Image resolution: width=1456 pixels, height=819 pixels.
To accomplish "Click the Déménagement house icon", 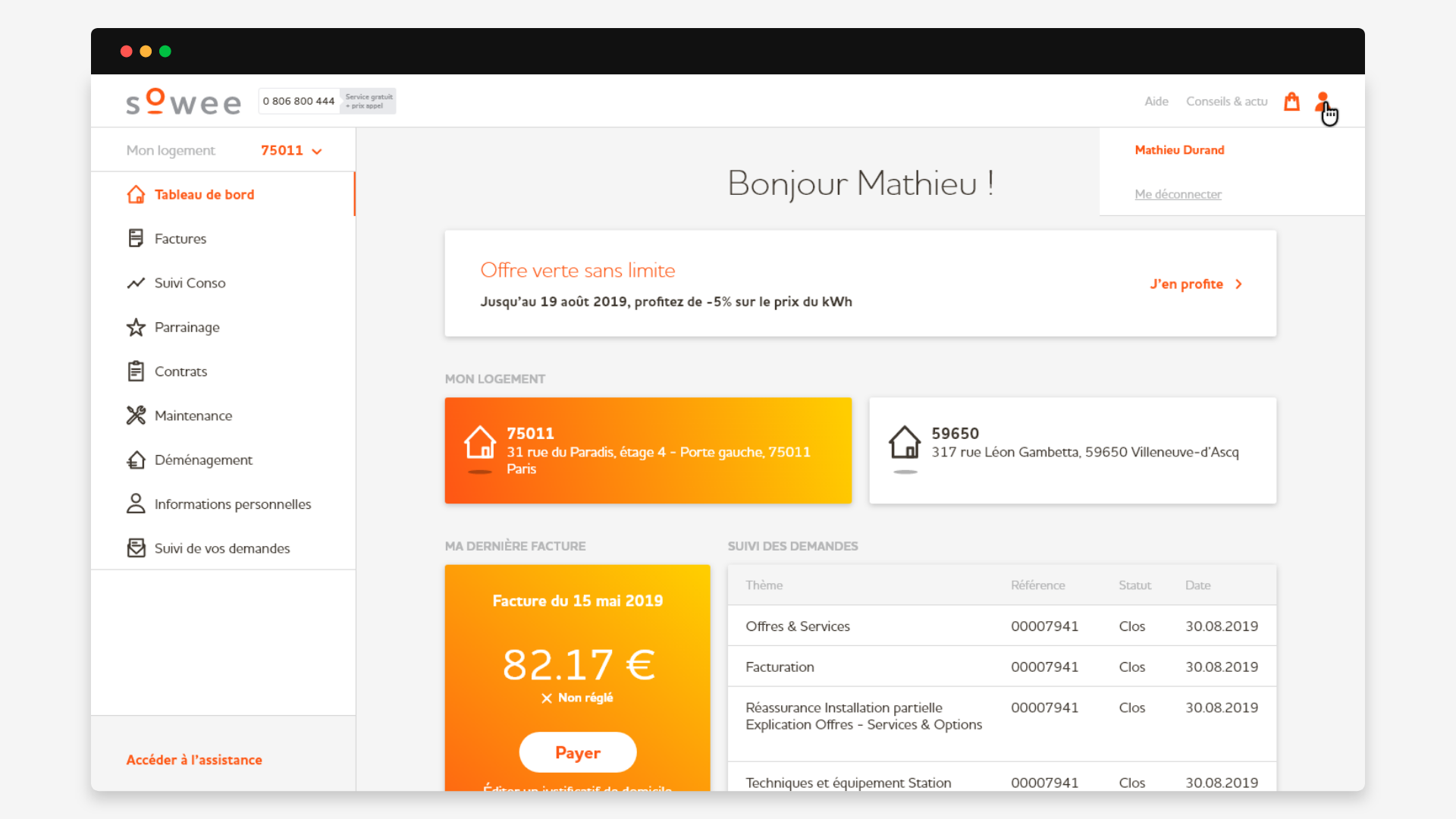I will coord(136,460).
